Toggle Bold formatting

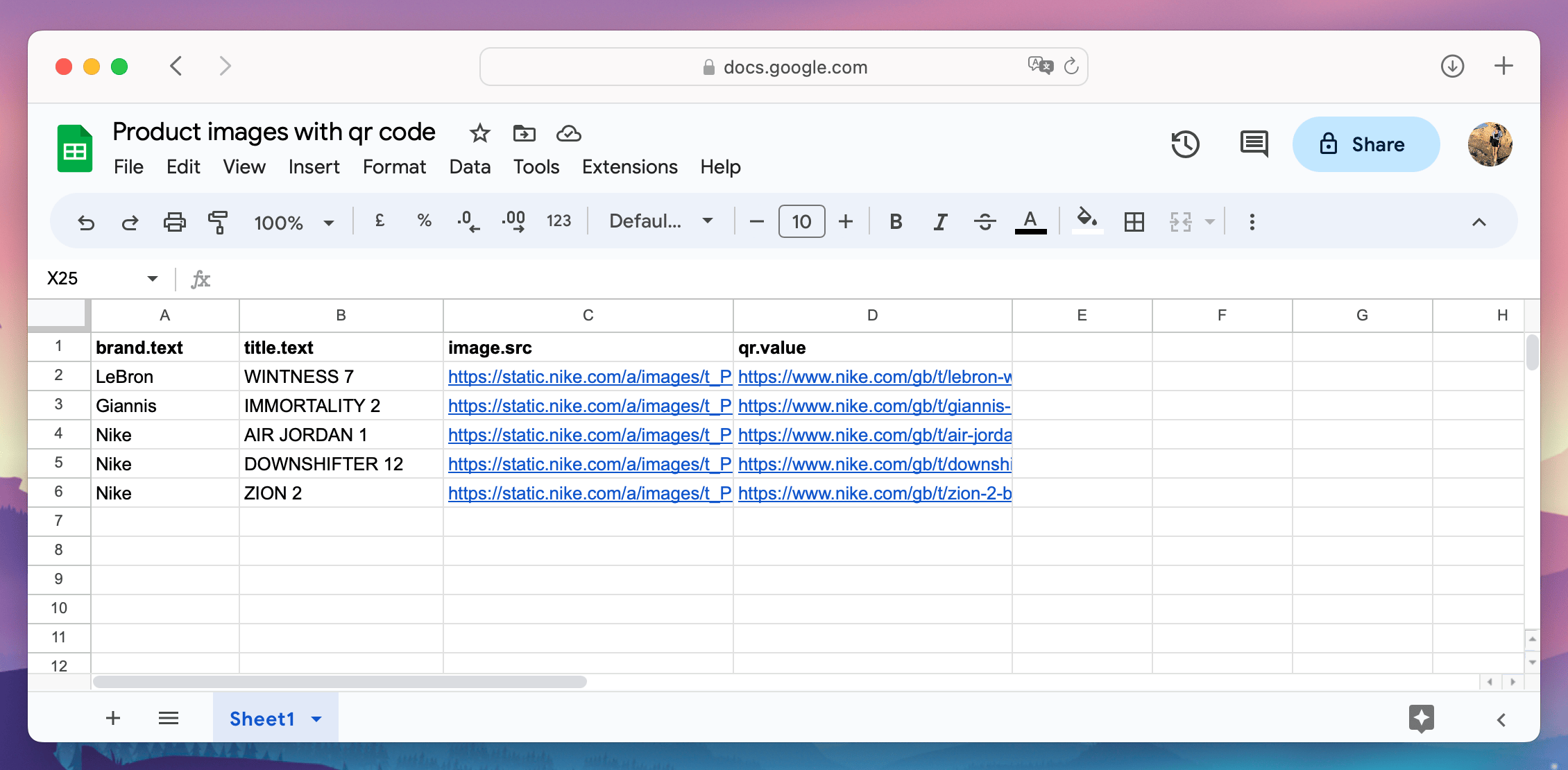tap(896, 222)
